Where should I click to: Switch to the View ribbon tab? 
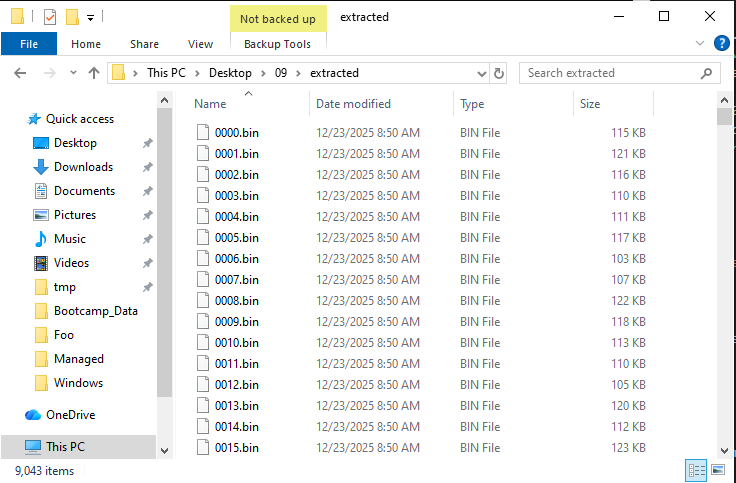coord(200,44)
